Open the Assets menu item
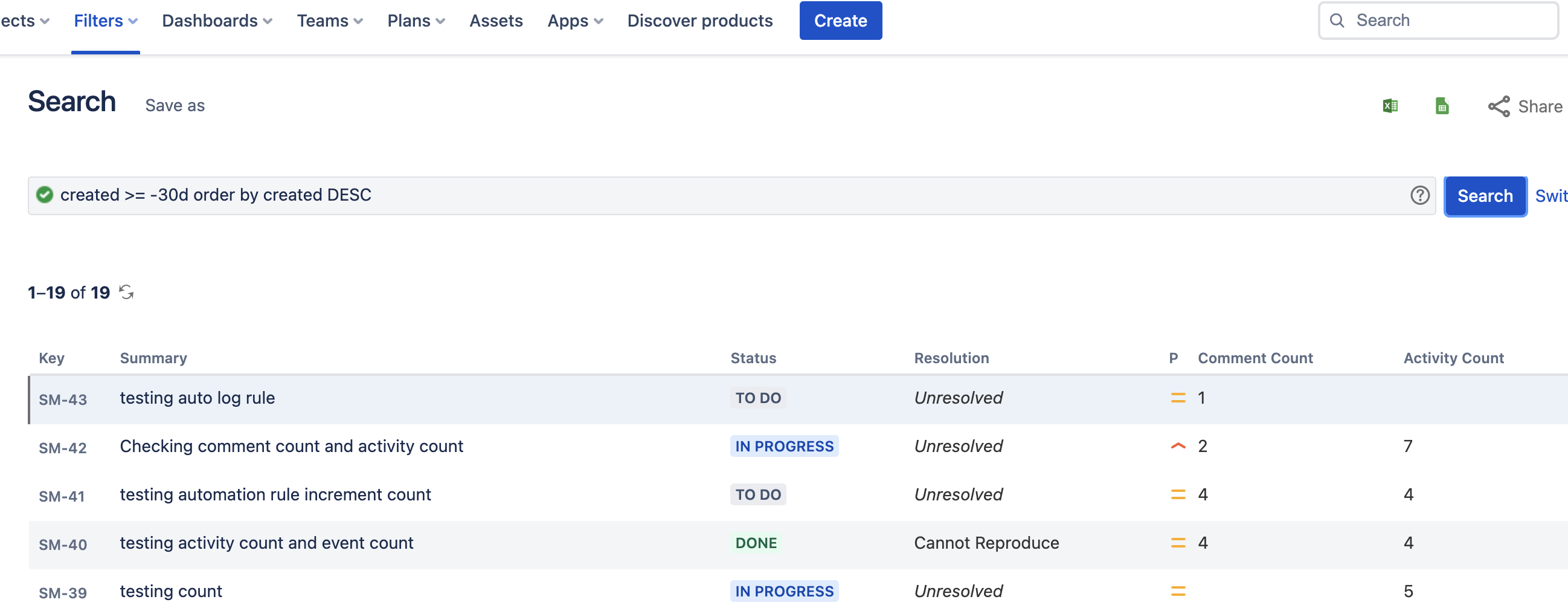Image resolution: width=1568 pixels, height=614 pixels. [x=496, y=20]
